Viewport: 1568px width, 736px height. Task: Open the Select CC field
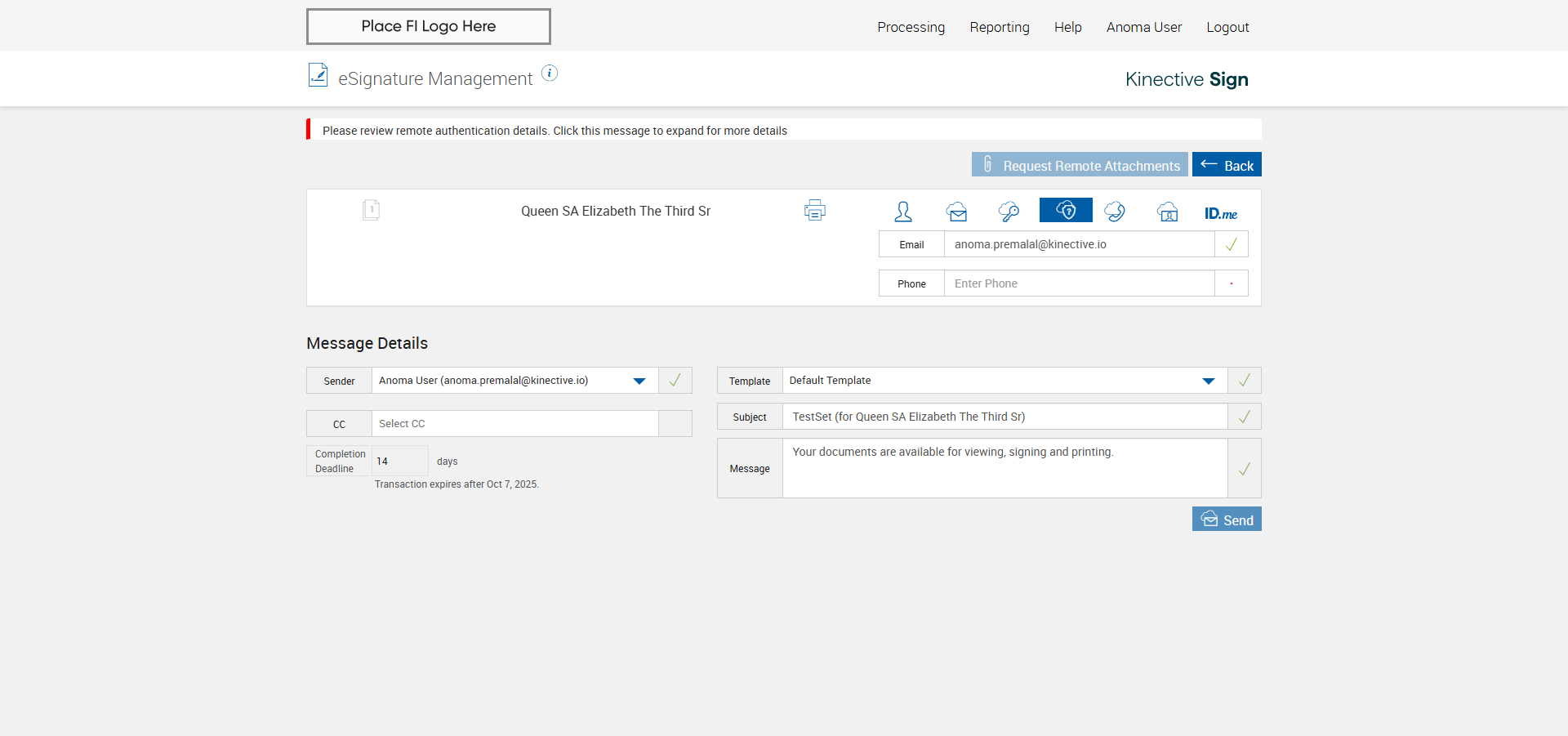point(514,424)
